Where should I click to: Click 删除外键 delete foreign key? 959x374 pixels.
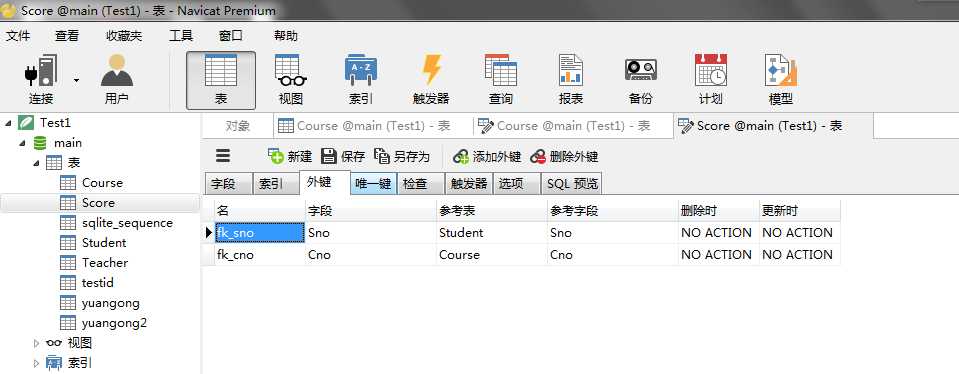click(x=564, y=156)
